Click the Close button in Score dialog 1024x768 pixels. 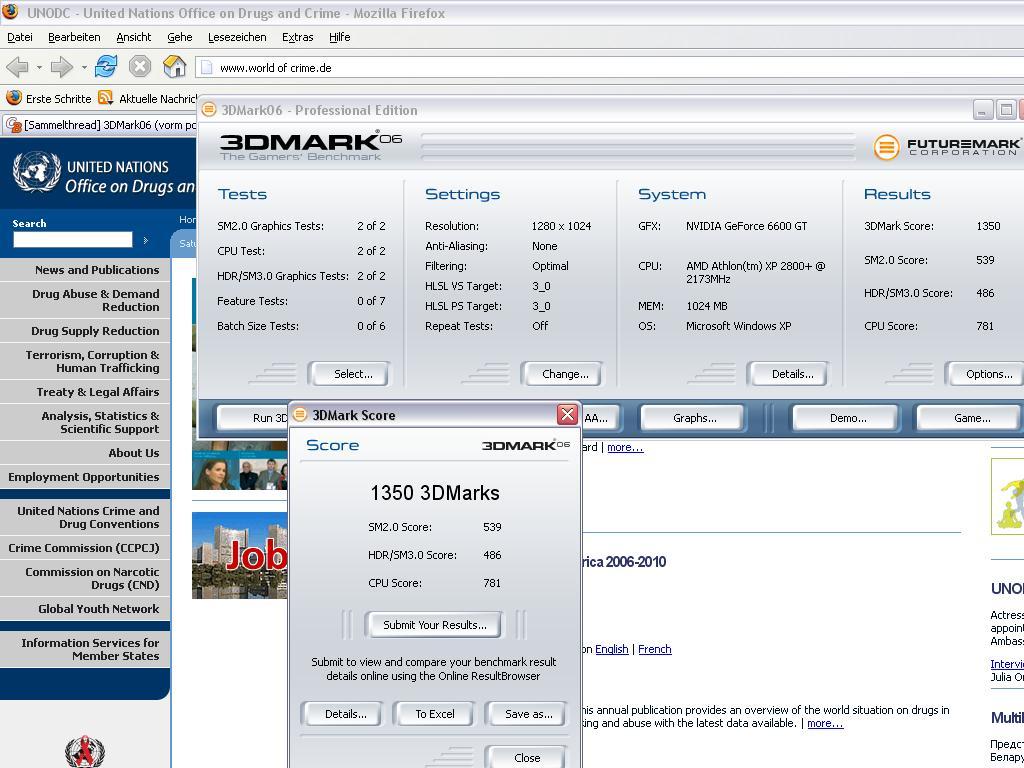[526, 758]
